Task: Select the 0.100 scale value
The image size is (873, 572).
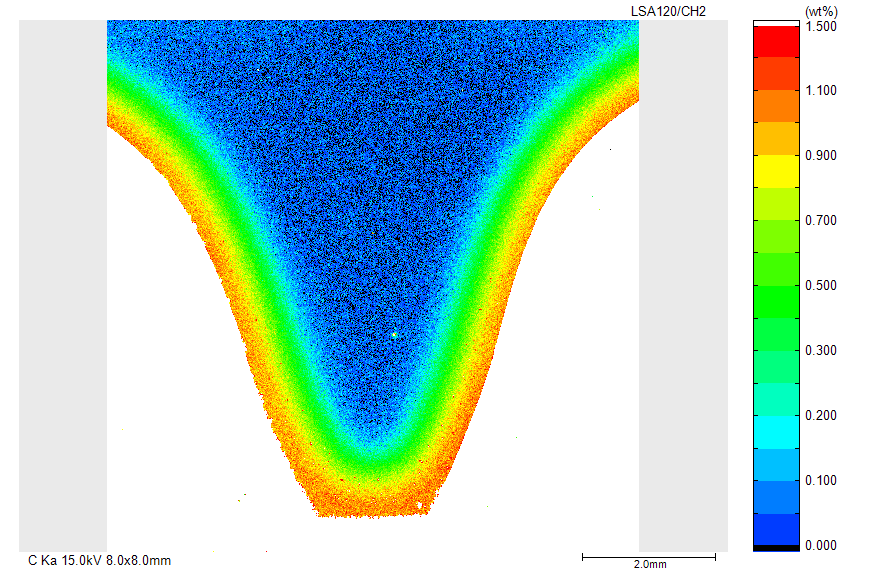Action: click(821, 480)
